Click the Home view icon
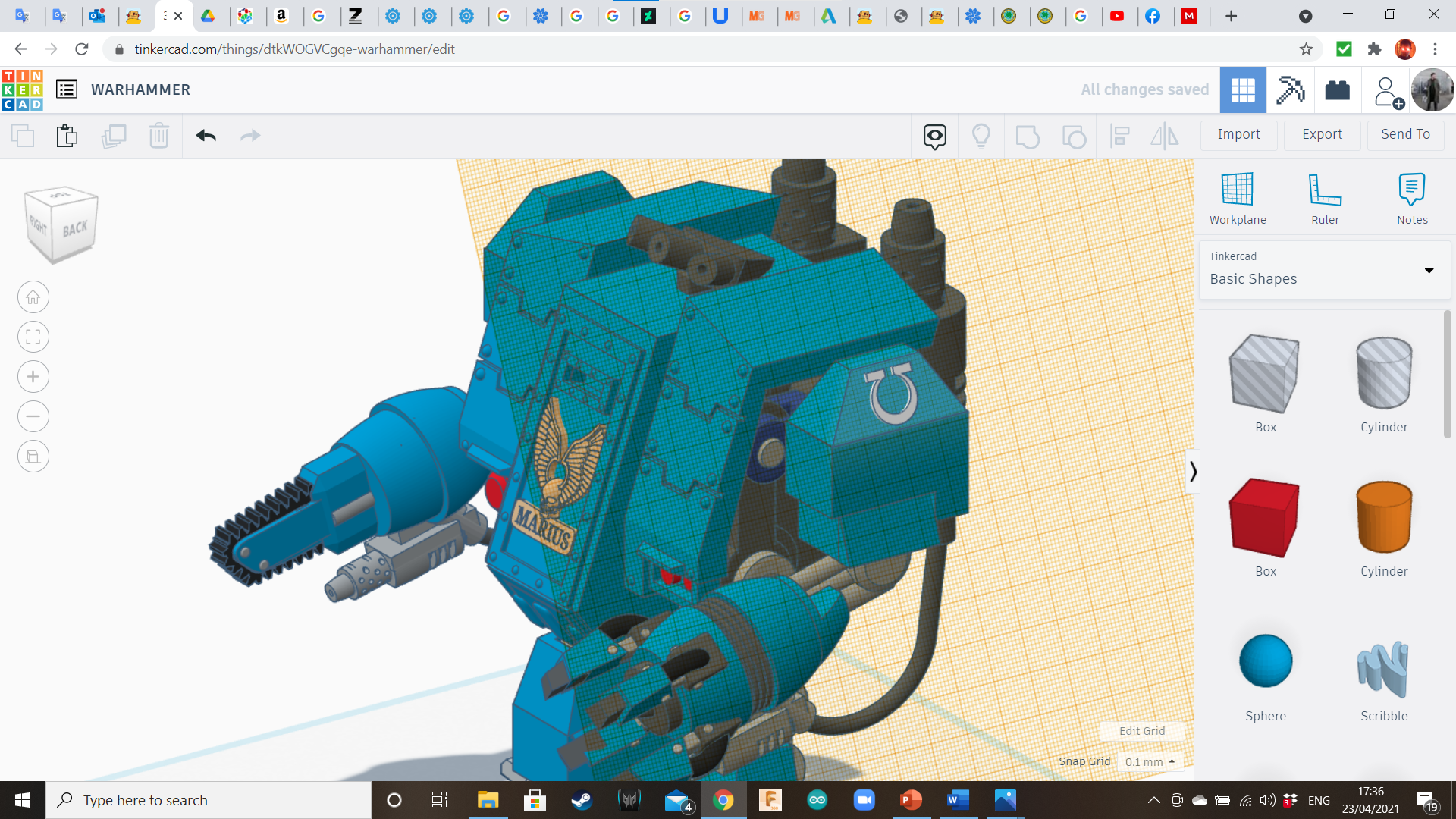This screenshot has height=819, width=1456. click(x=33, y=297)
